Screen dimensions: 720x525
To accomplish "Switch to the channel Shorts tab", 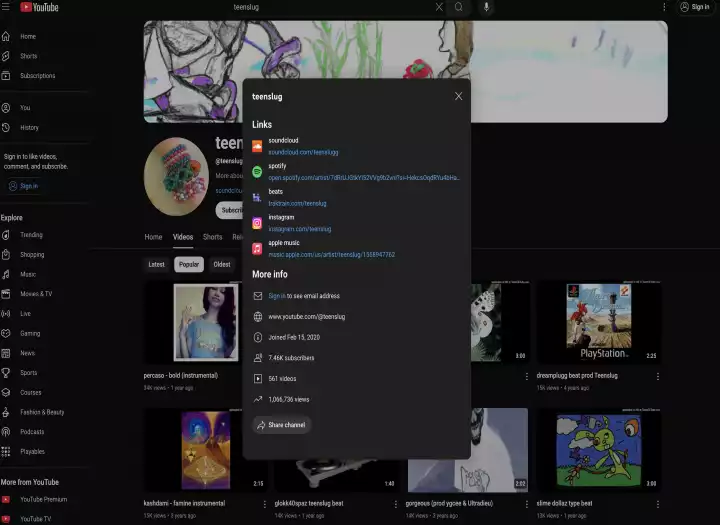I will pyautogui.click(x=213, y=237).
